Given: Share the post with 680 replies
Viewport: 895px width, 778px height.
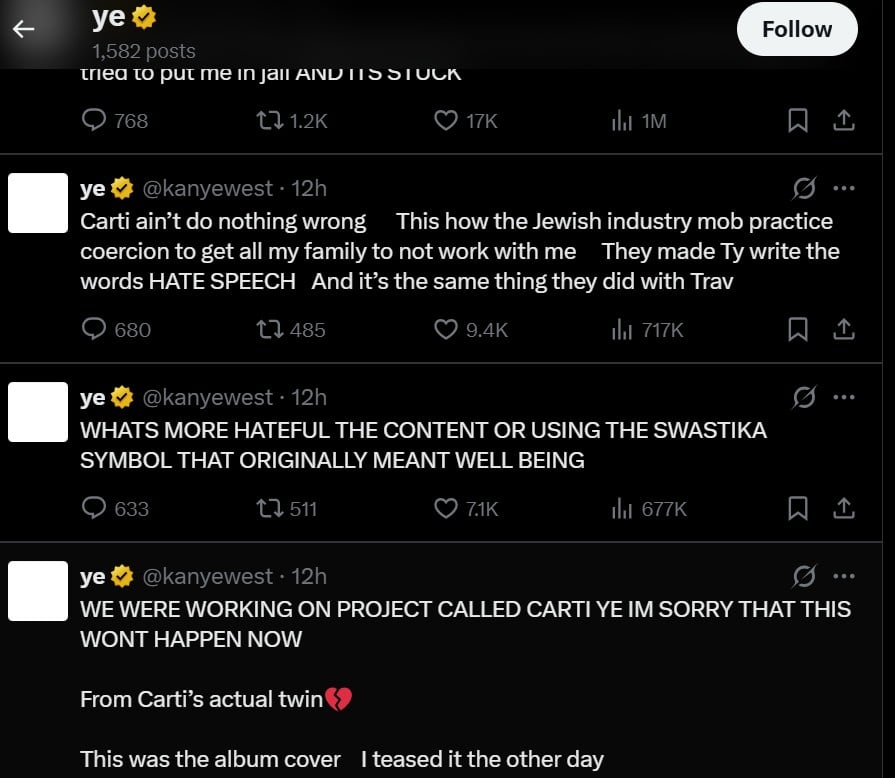Looking at the screenshot, I should 844,329.
